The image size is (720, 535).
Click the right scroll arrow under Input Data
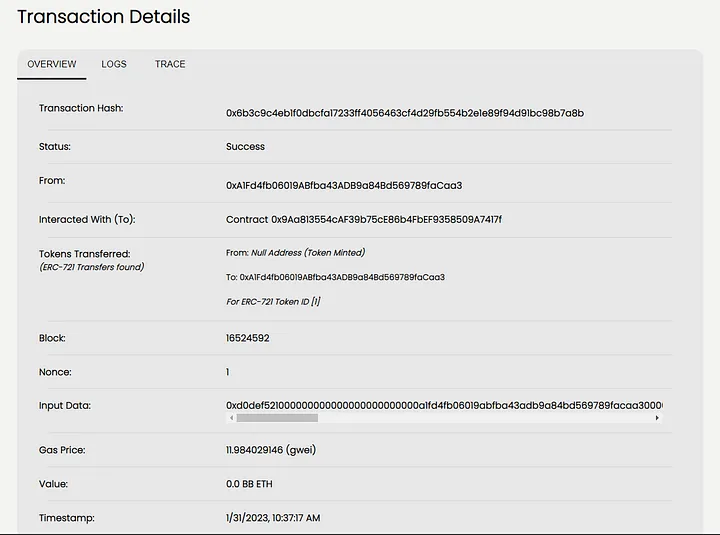click(x=657, y=418)
